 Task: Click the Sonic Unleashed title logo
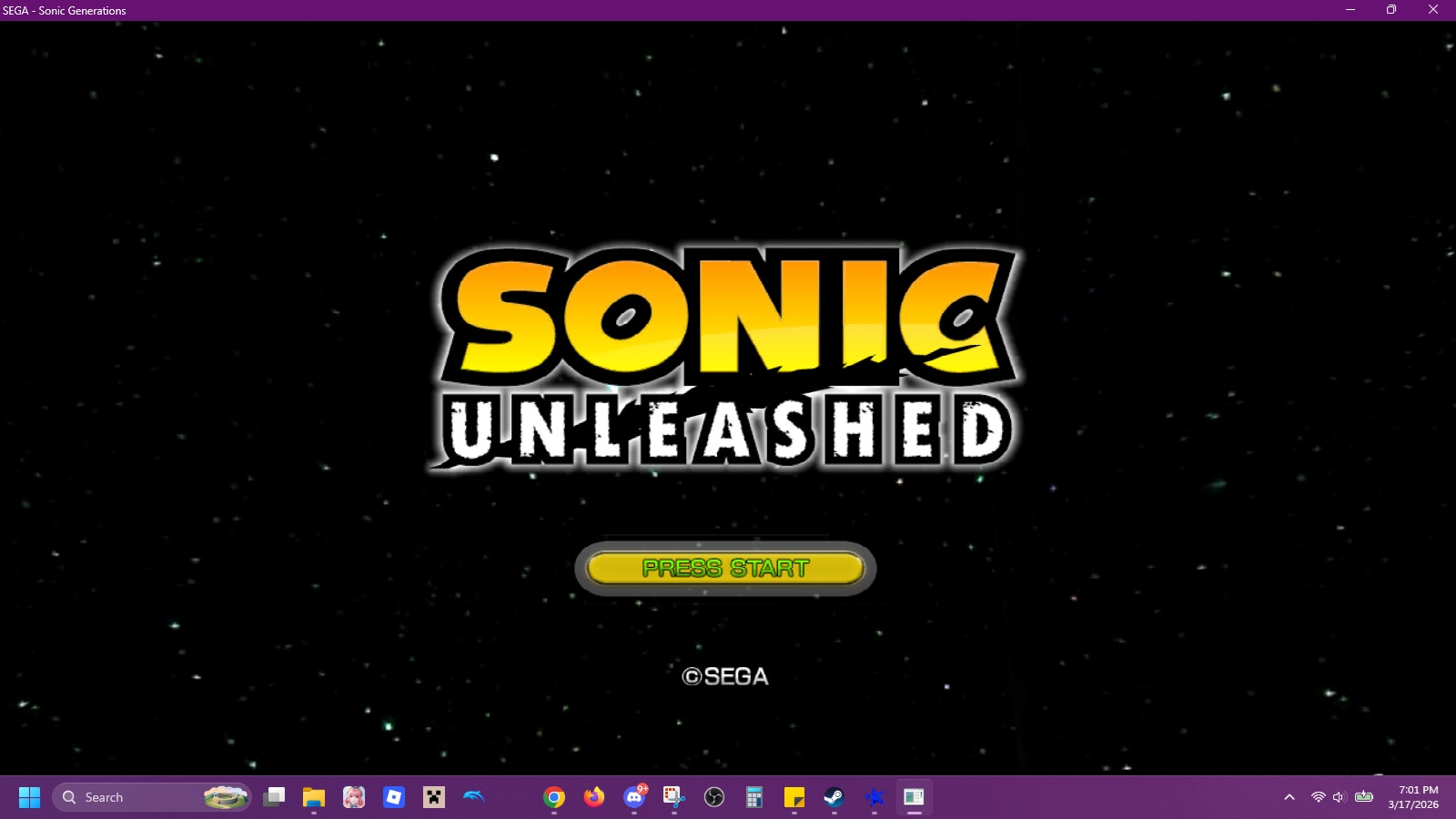pyautogui.click(x=726, y=358)
